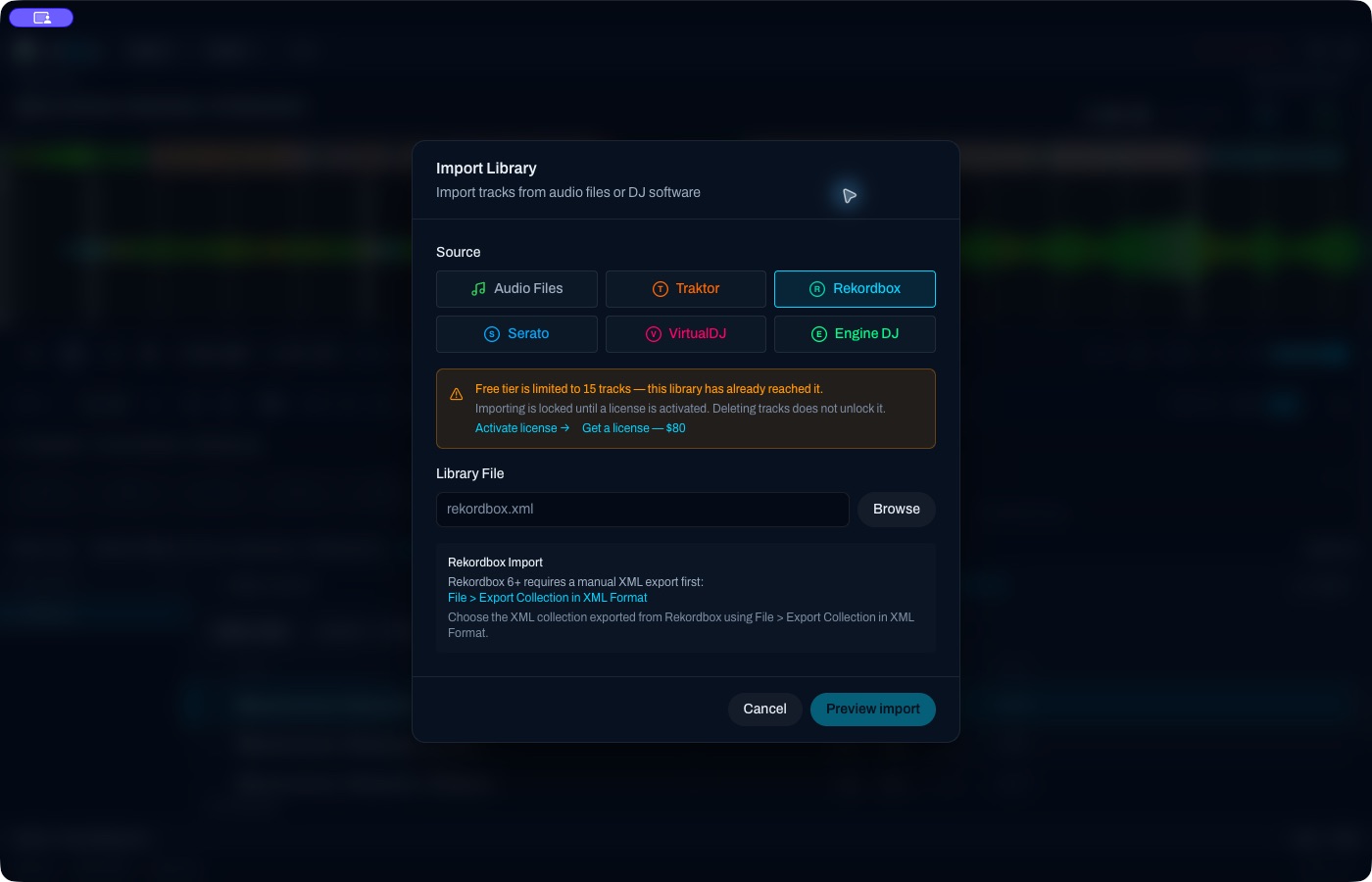Choose the VirtualDJ source option
The width and height of the screenshot is (1372, 882).
(686, 334)
